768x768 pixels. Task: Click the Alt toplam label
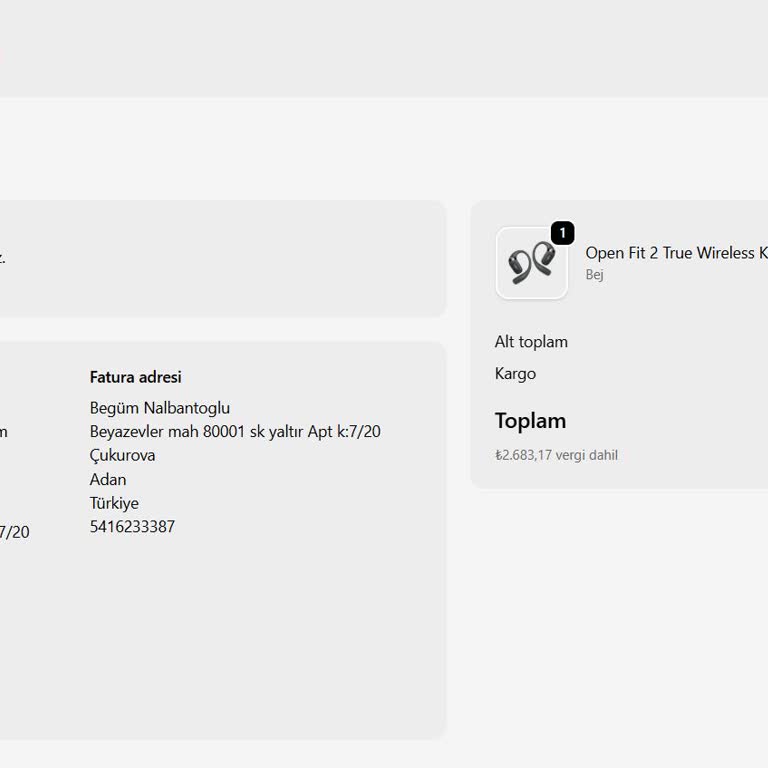tap(531, 341)
